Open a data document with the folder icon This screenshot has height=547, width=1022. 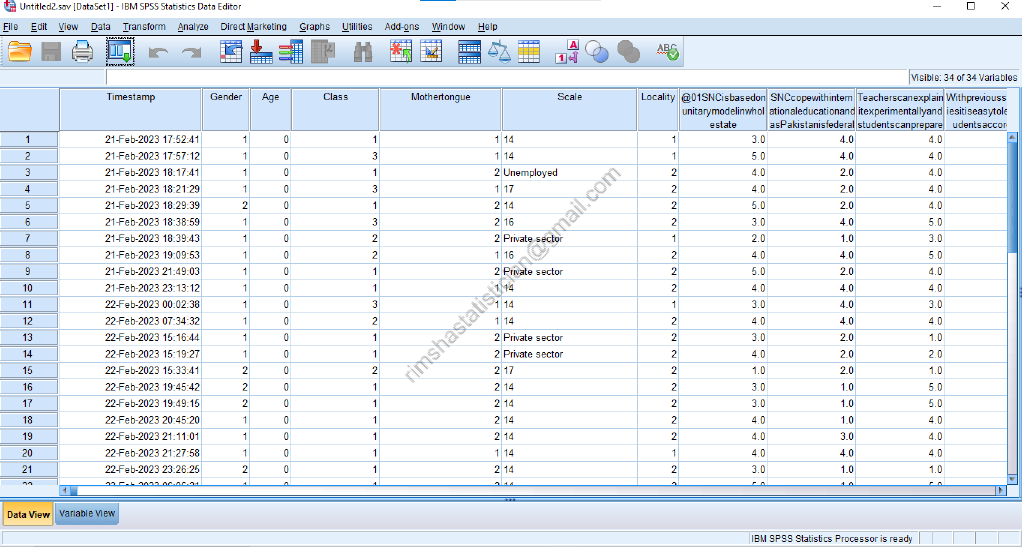pyautogui.click(x=20, y=52)
